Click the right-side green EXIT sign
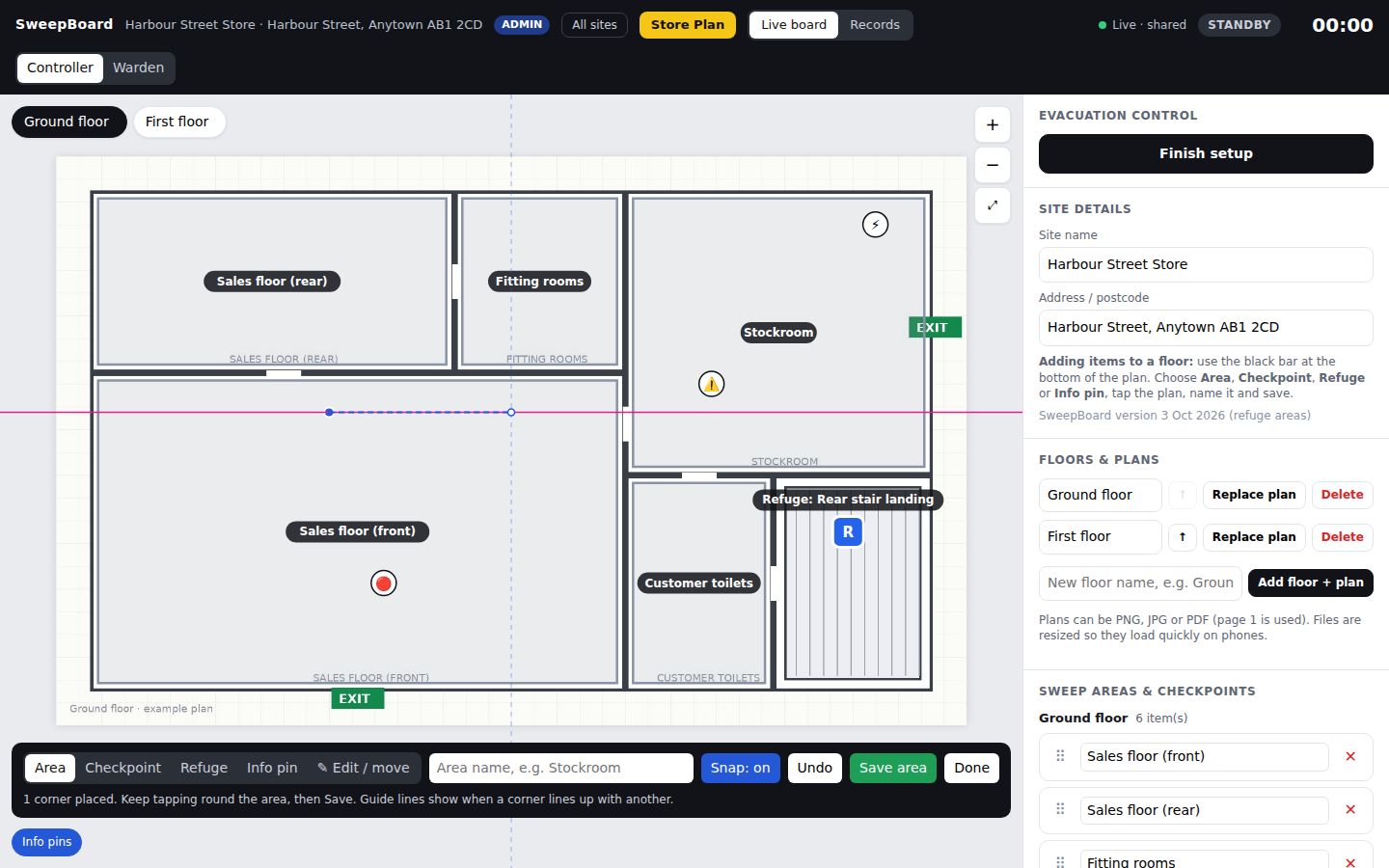Screen dimensions: 1389x868 [x=935, y=328]
